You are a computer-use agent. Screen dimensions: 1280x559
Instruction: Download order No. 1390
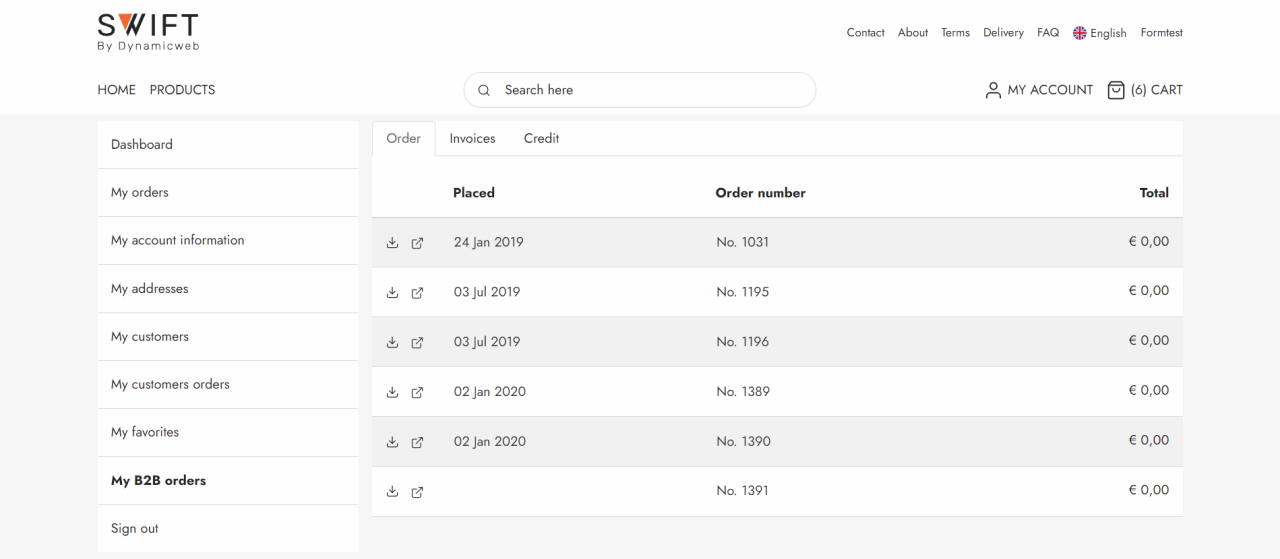[x=392, y=442]
